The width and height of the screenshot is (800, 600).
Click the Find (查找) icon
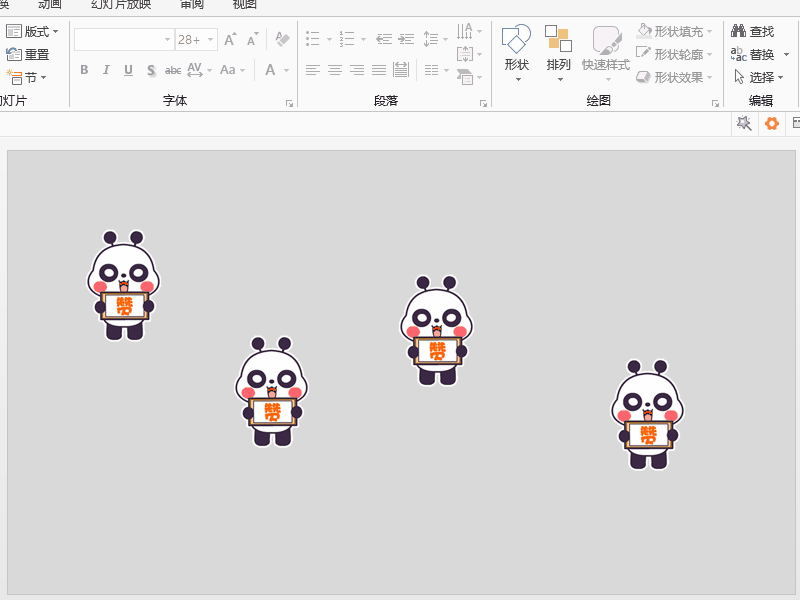750,31
